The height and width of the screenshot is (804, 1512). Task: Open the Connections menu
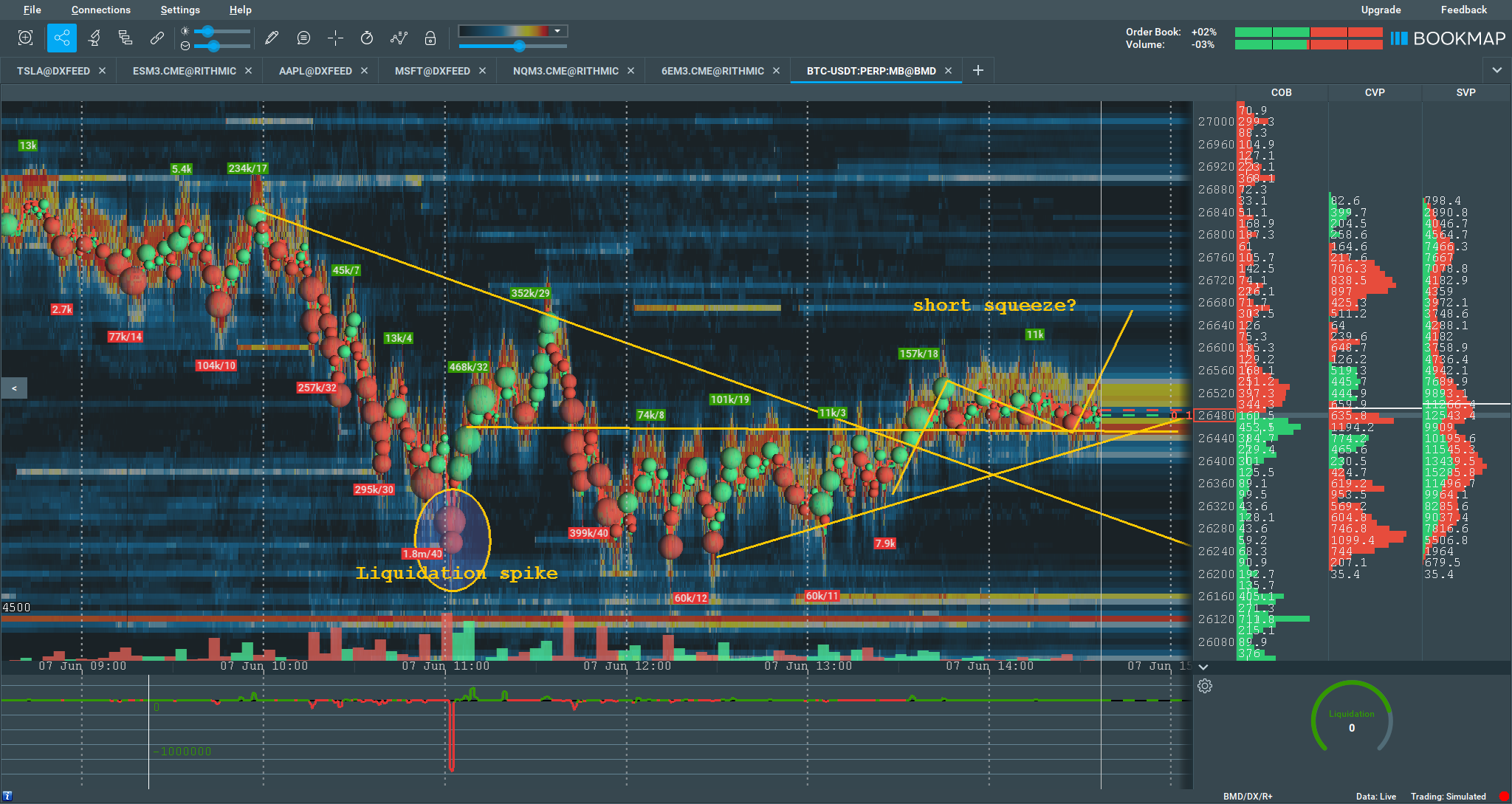tap(100, 10)
